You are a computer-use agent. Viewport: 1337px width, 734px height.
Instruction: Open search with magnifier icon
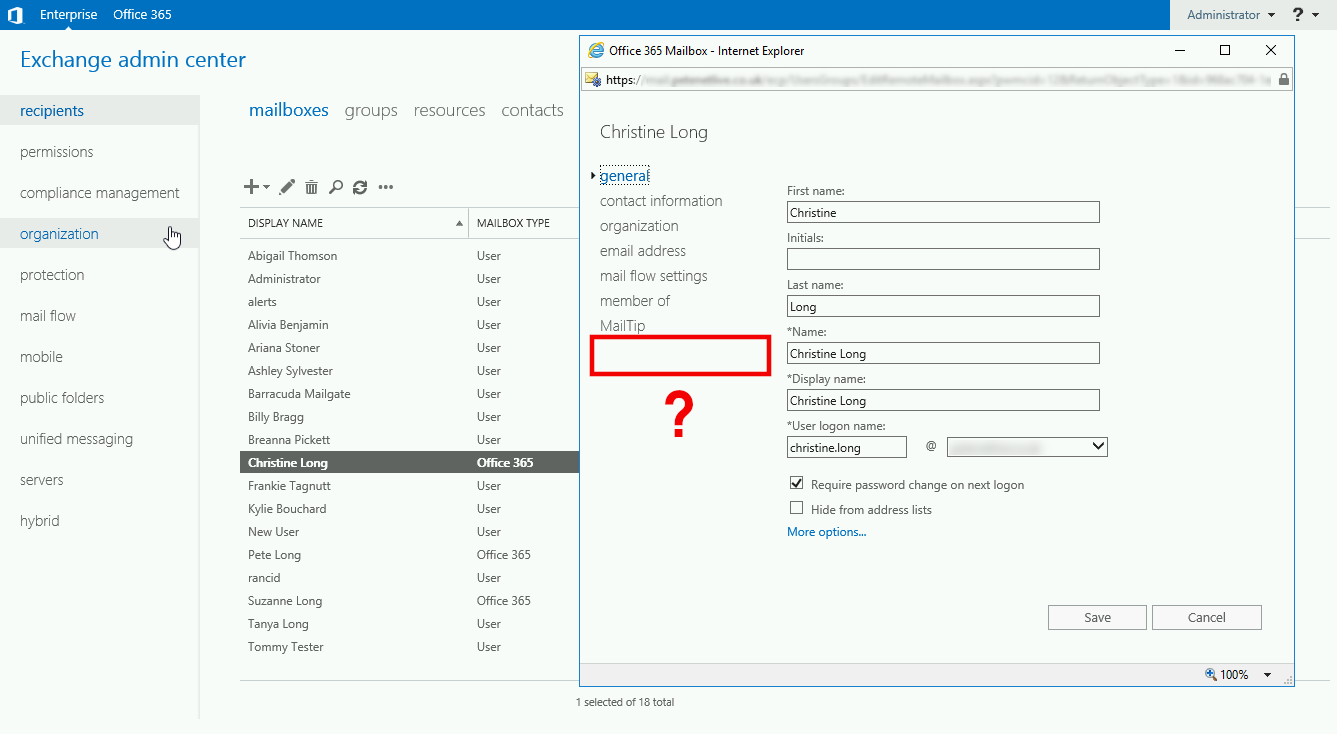pyautogui.click(x=336, y=187)
